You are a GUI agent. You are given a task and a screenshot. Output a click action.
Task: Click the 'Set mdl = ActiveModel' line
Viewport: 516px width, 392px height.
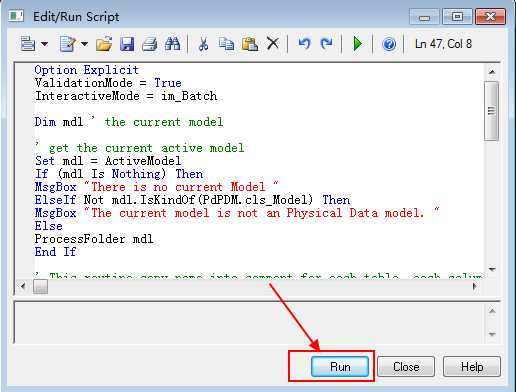pos(108,161)
